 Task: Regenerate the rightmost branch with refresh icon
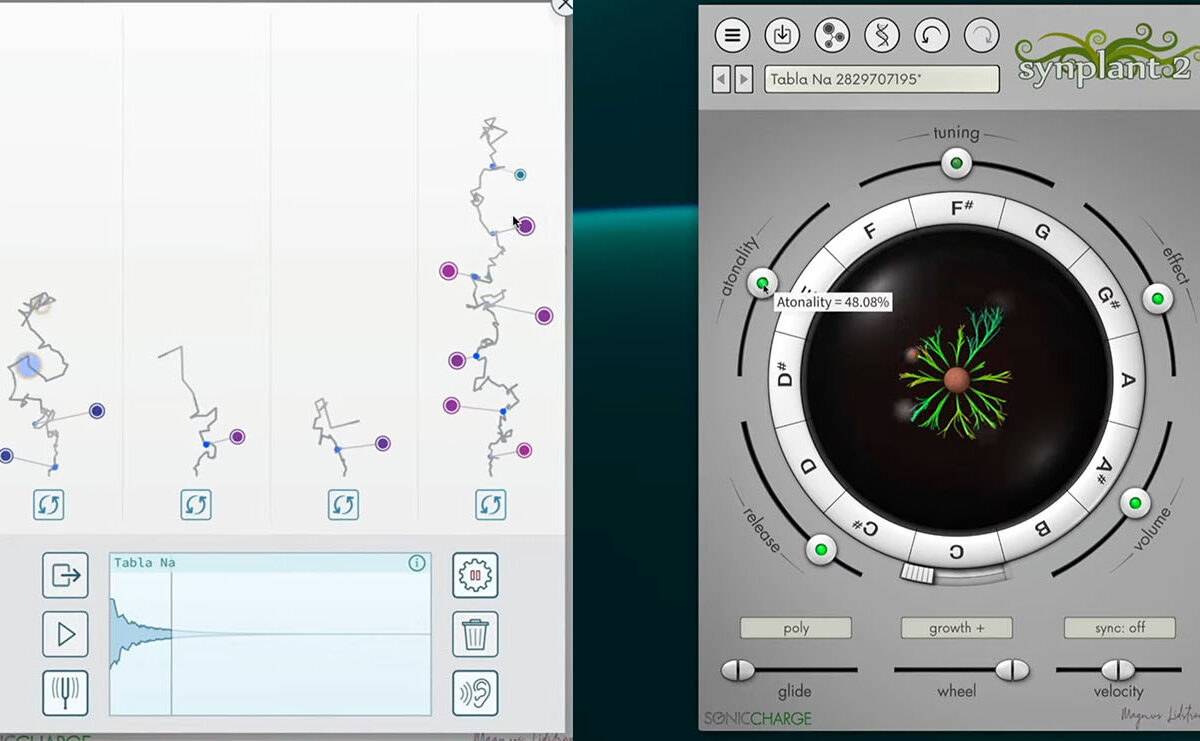tap(490, 505)
